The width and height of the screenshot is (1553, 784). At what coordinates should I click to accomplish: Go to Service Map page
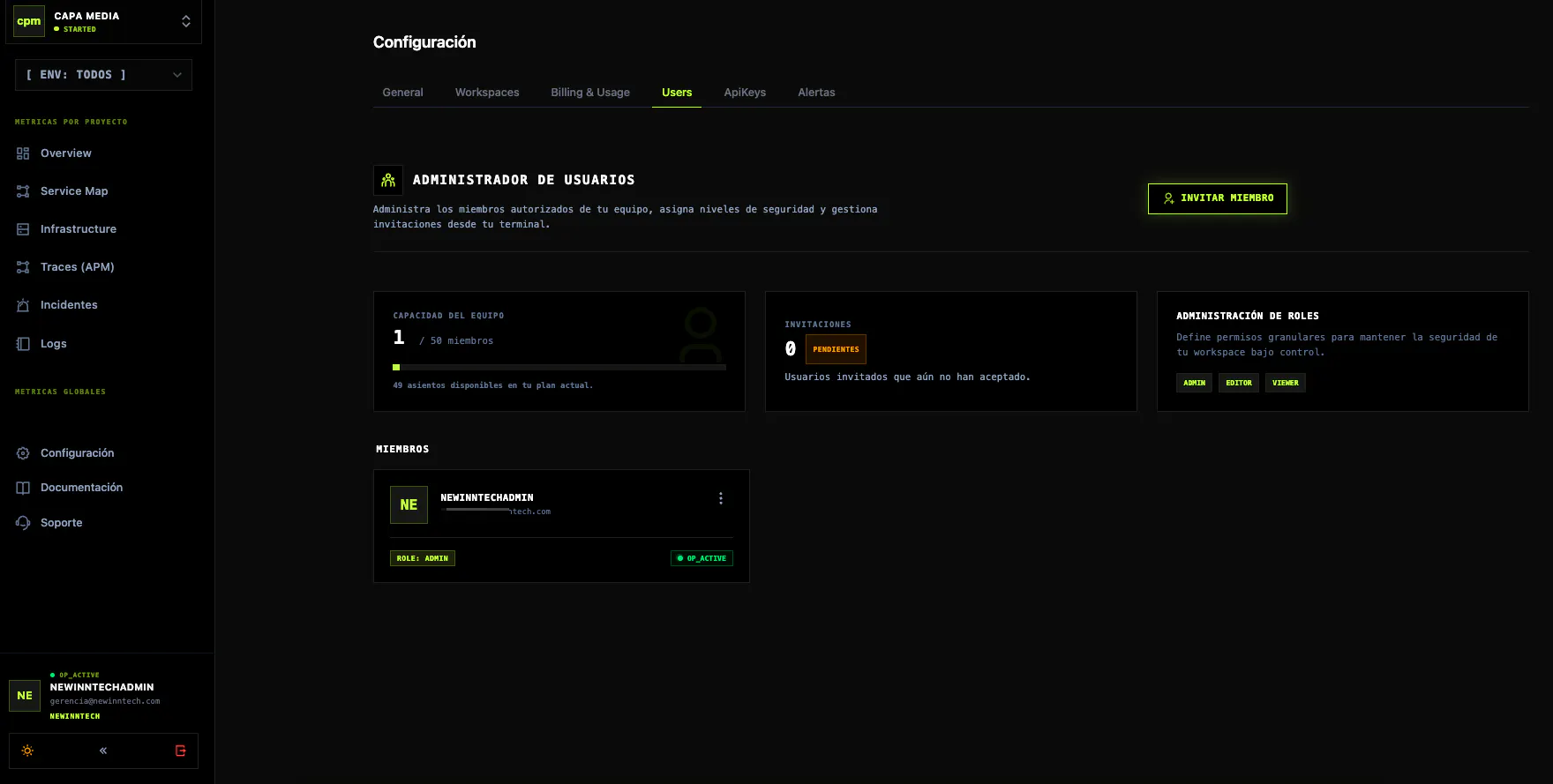[74, 191]
